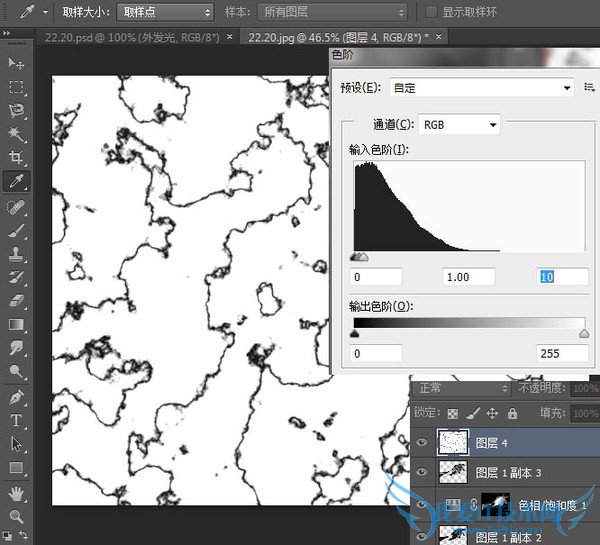Open the 通道 RGB channel dropdown
Image resolution: width=600 pixels, height=545 pixels.
click(x=460, y=125)
